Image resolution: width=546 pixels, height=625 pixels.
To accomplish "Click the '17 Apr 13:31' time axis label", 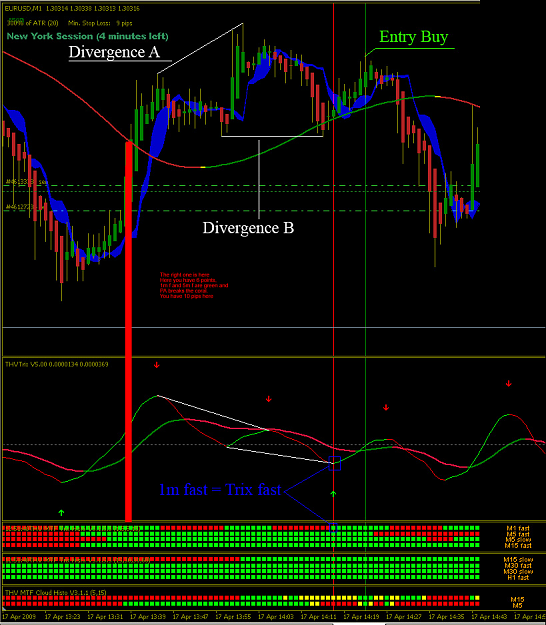I will 106,616.
